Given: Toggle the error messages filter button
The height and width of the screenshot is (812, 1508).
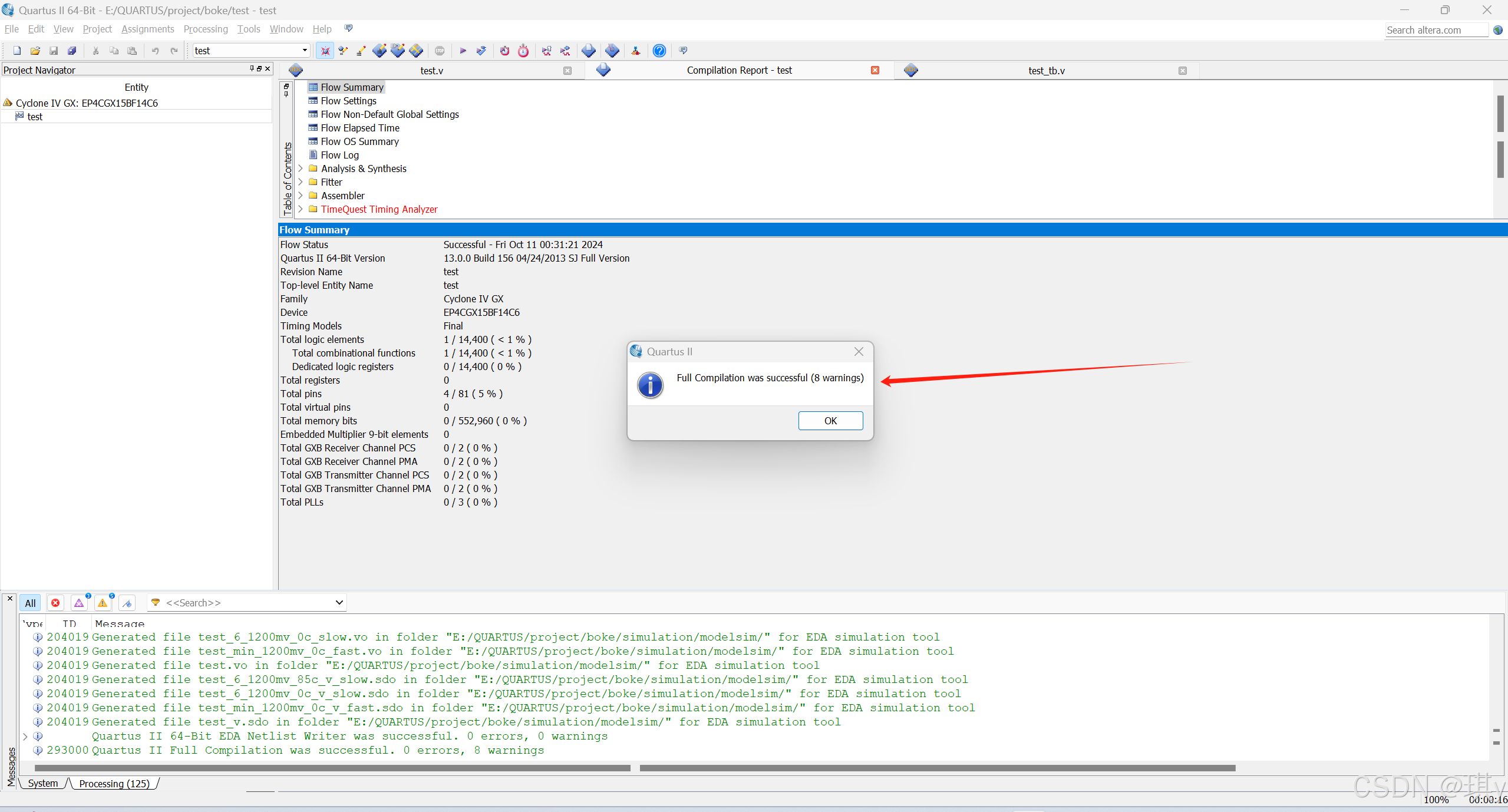Looking at the screenshot, I should coord(55,603).
